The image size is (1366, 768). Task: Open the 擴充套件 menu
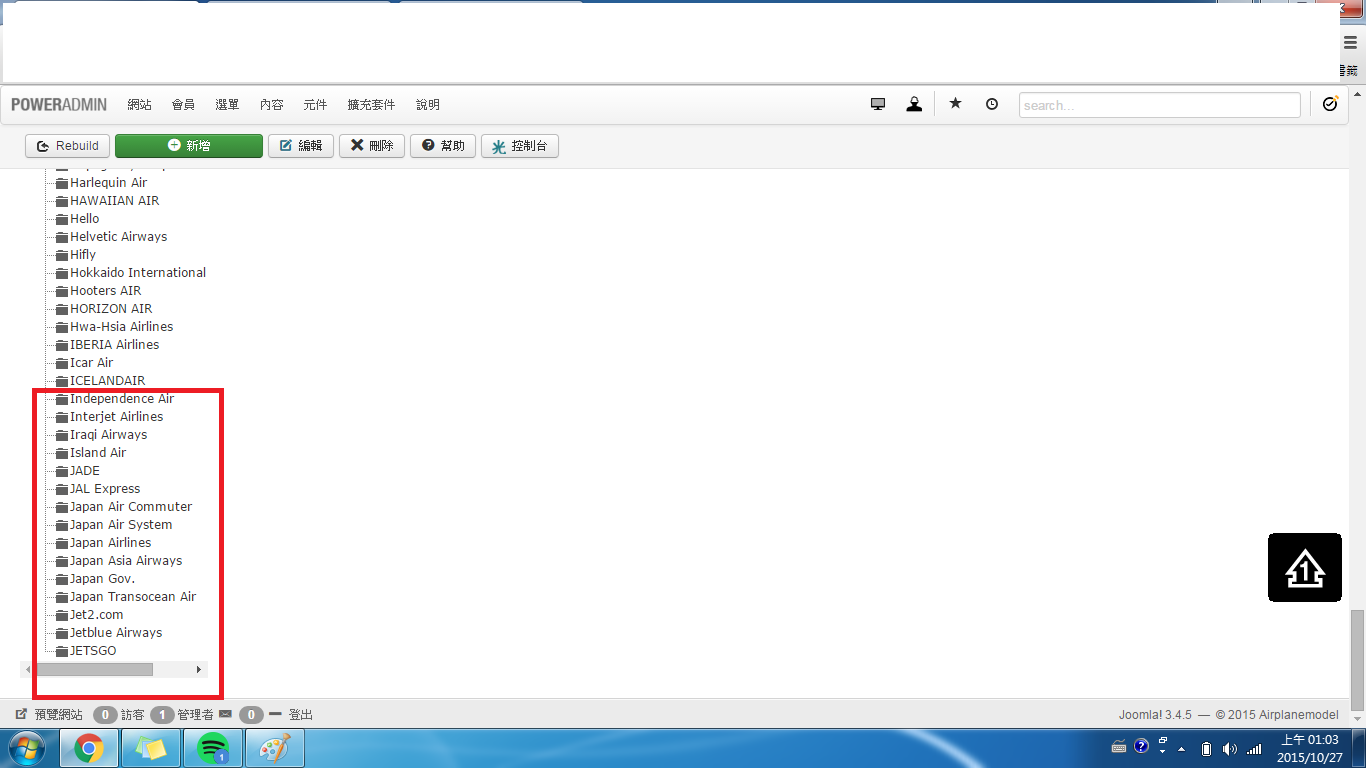pos(371,105)
